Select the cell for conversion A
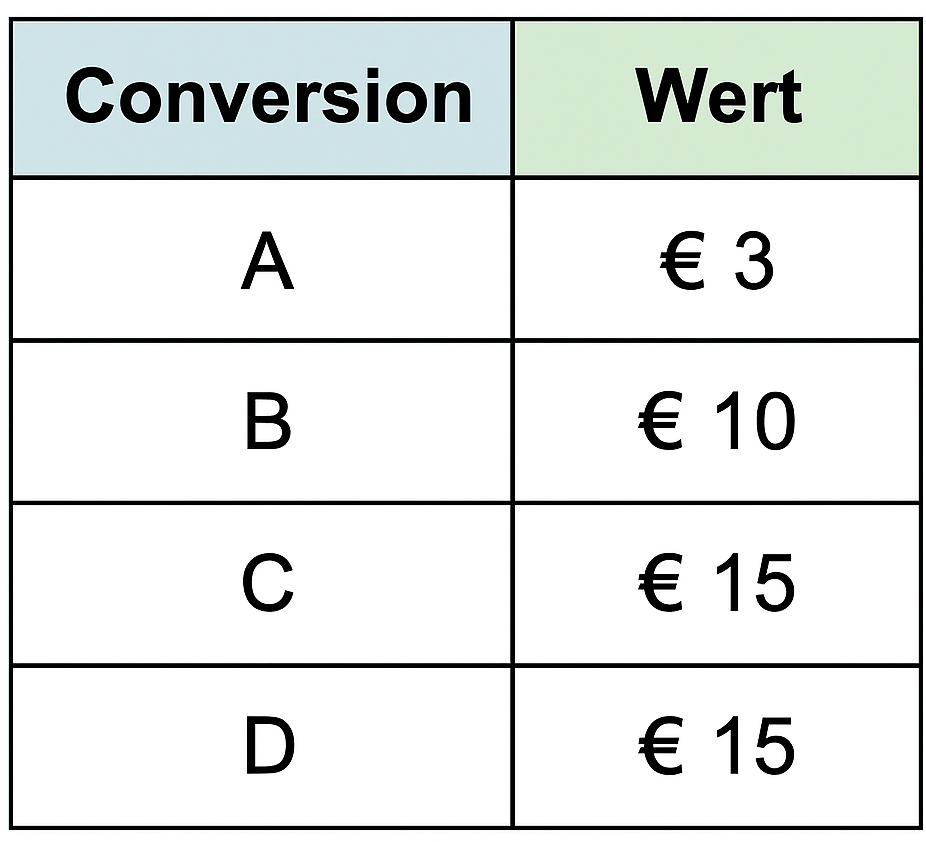 pyautogui.click(x=267, y=262)
